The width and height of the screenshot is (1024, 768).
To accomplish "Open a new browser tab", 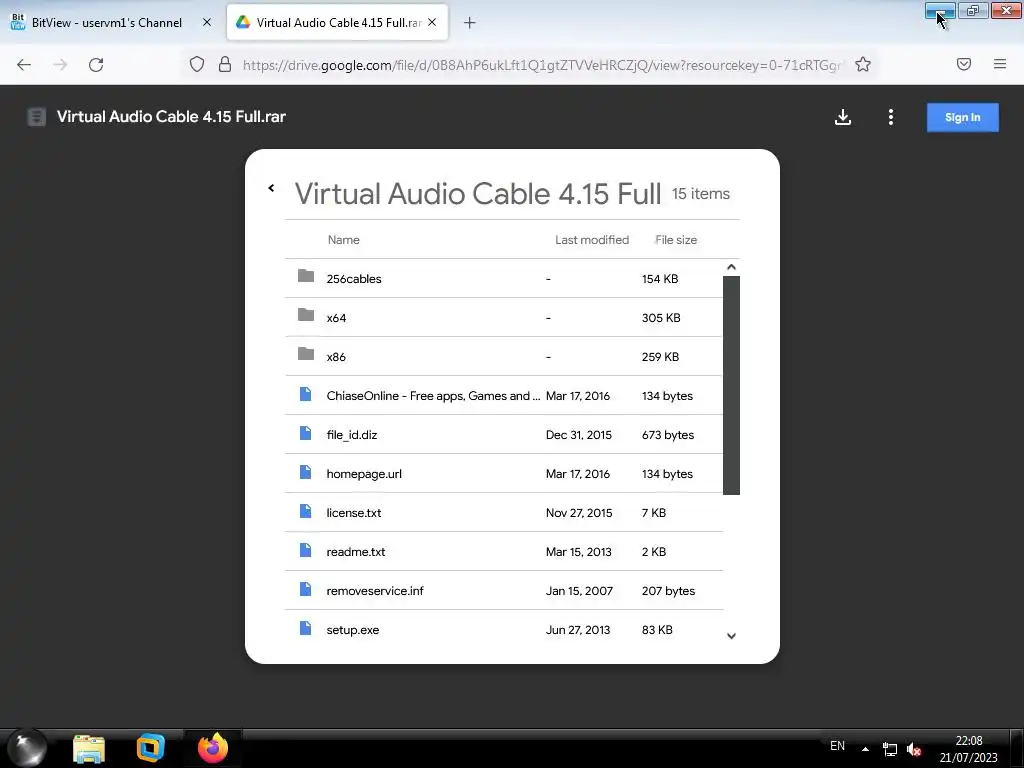I will [x=470, y=23].
